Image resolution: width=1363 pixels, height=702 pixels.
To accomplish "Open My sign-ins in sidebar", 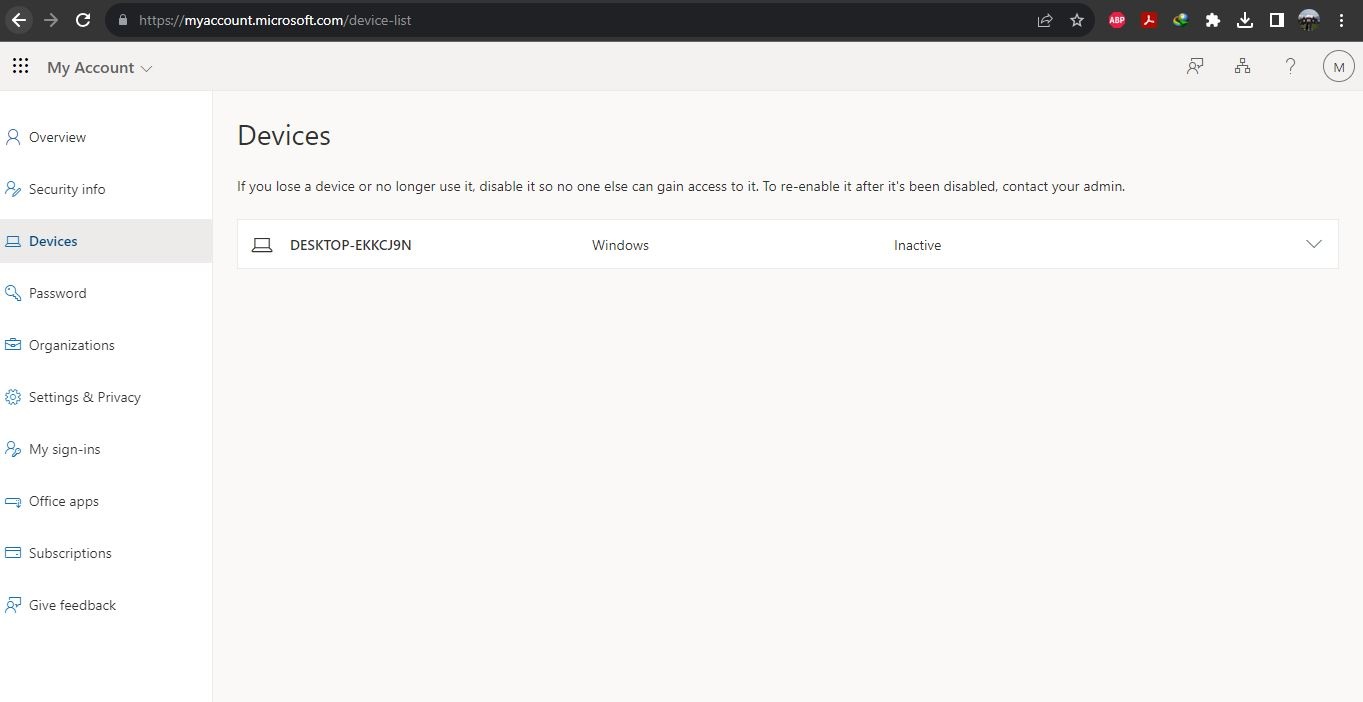I will tap(106, 449).
